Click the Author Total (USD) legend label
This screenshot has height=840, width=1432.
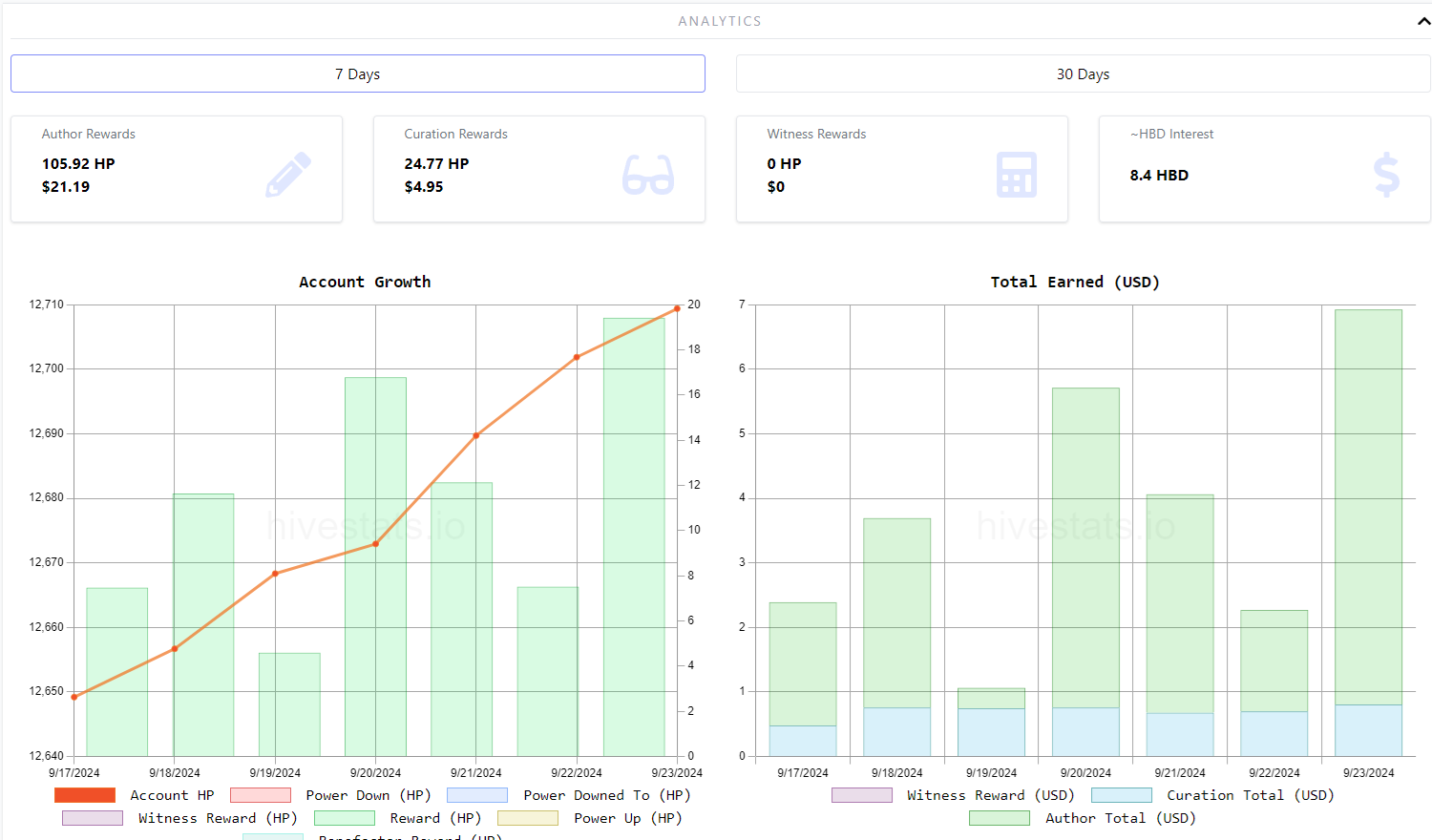coord(1121,818)
